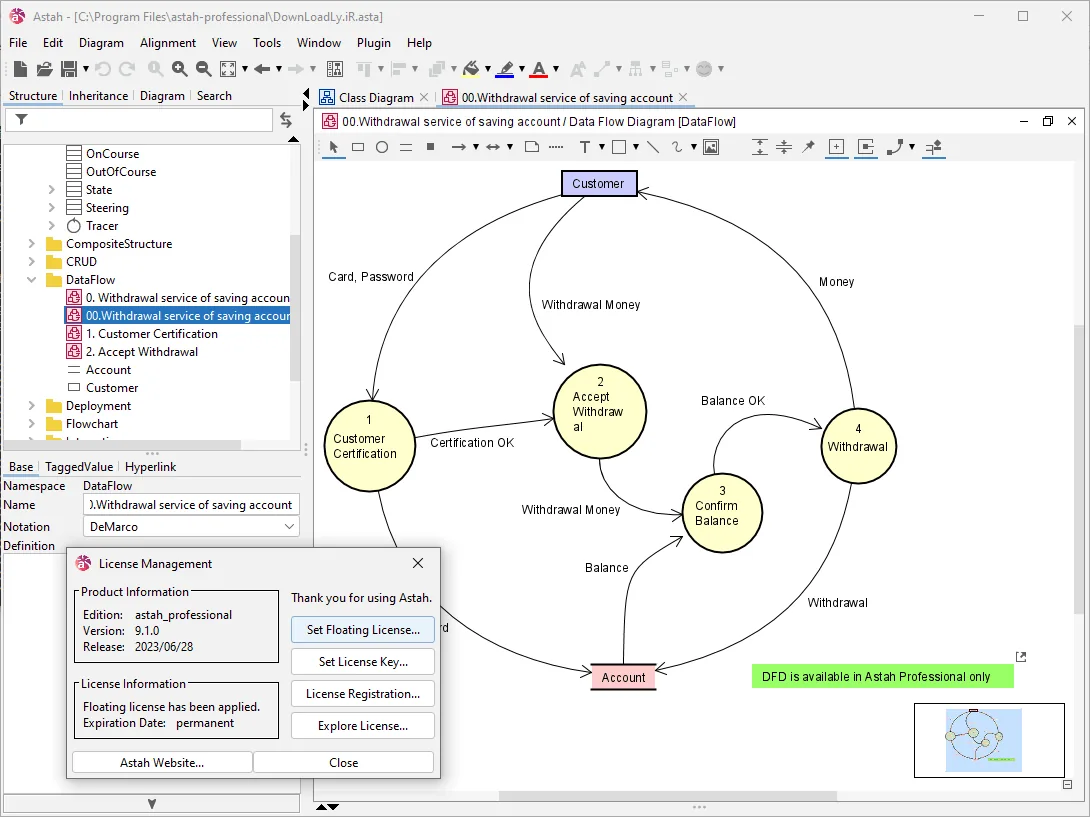The image size is (1090, 817).
Task: Select the Process circle tool
Action: coord(382,147)
